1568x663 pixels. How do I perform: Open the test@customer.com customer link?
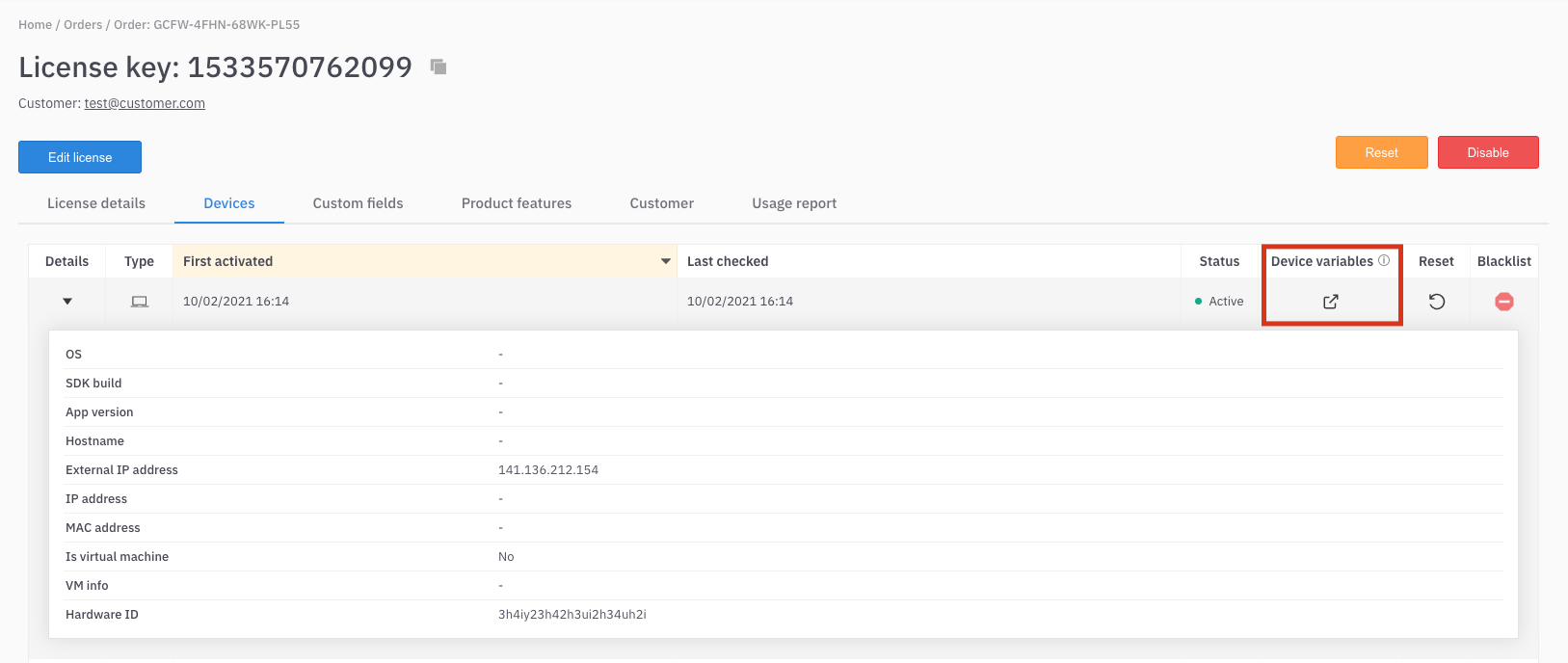tap(145, 103)
